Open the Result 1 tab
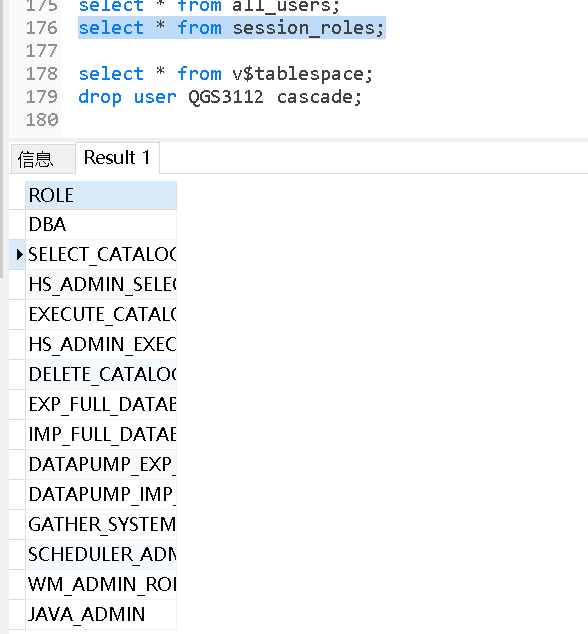Image resolution: width=588 pixels, height=634 pixels. click(x=117, y=158)
